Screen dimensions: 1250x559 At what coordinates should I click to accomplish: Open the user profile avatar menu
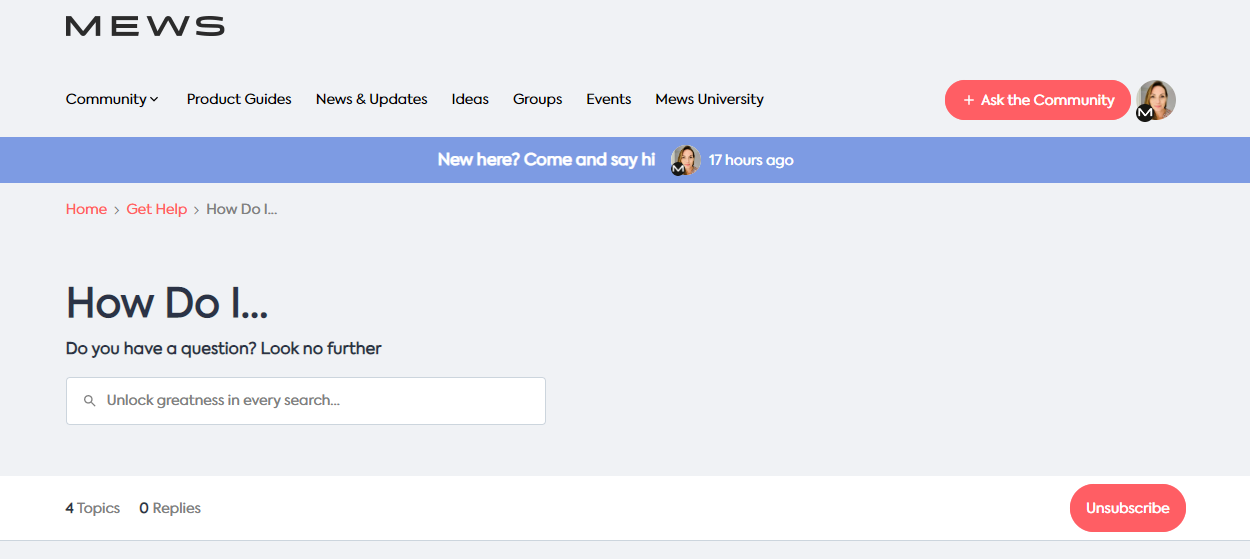[1156, 100]
